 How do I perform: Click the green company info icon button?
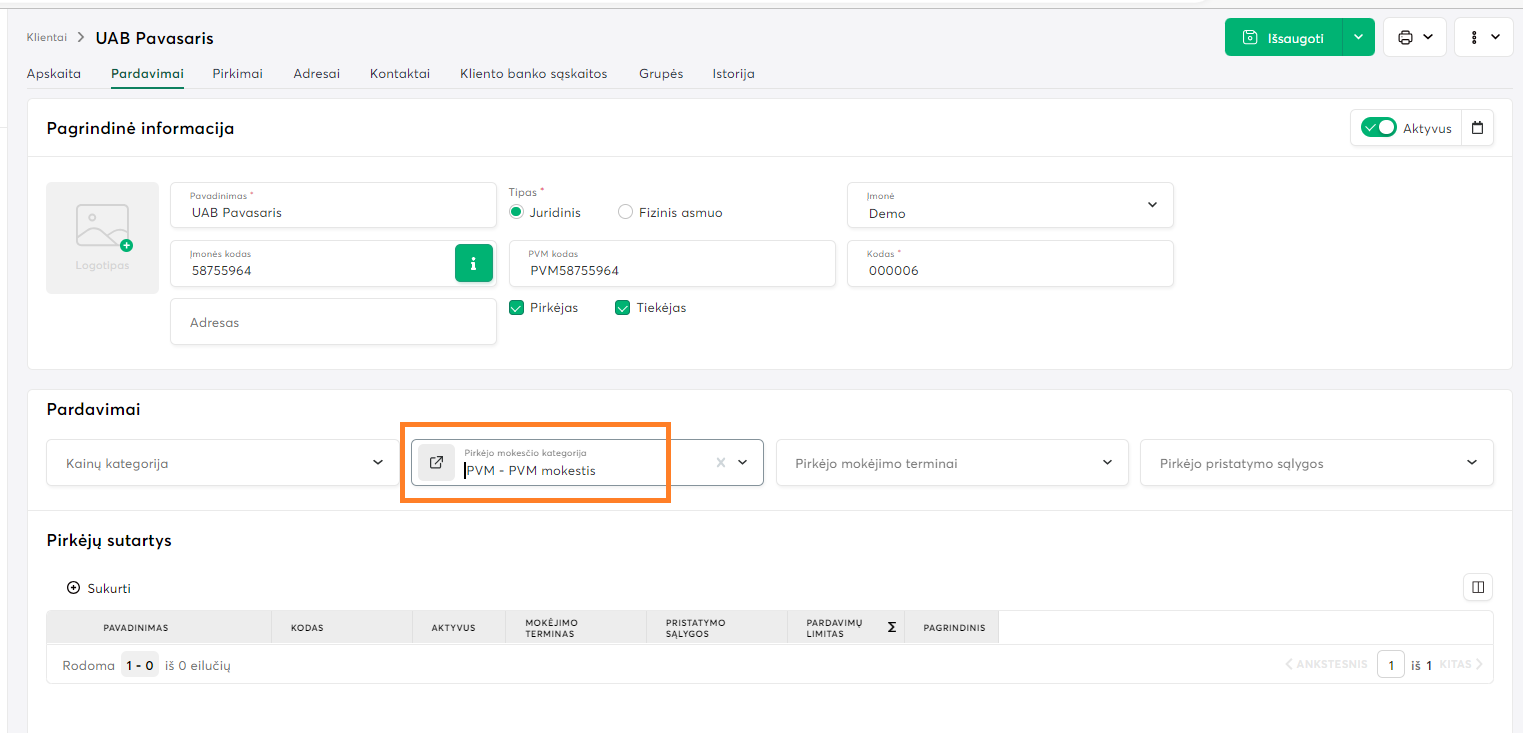[474, 263]
